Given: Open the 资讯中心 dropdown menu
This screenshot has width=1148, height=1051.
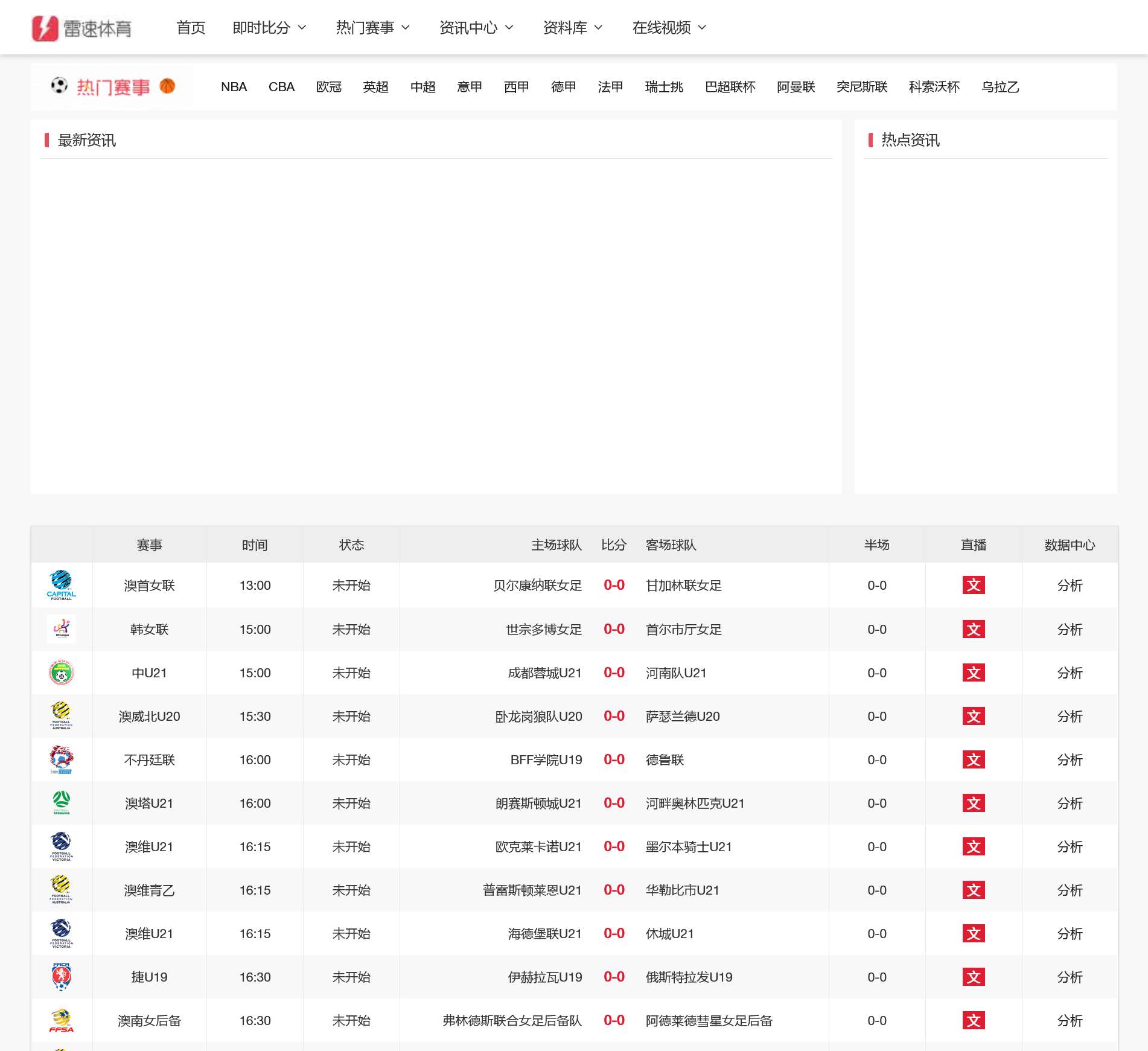Looking at the screenshot, I should pos(476,28).
